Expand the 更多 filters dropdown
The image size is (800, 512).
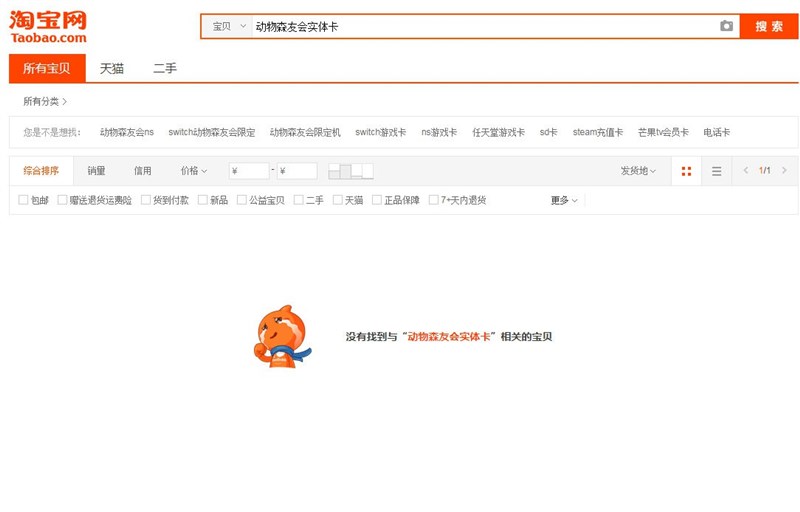pos(564,200)
